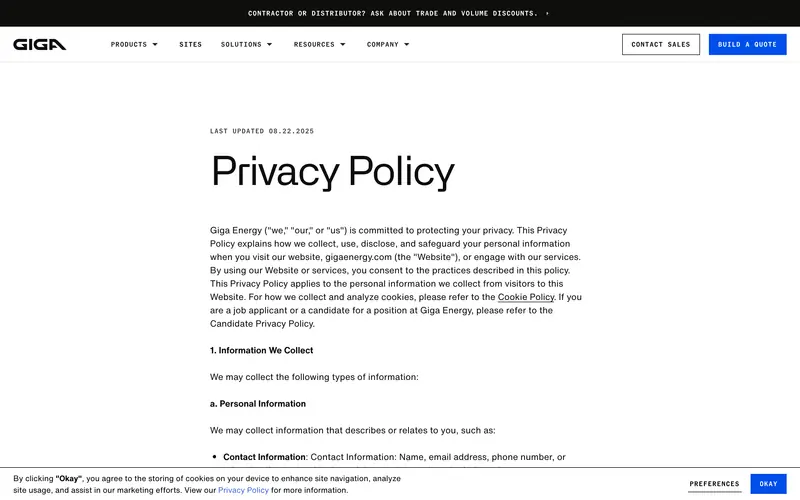Open the Cookie Policy link
800x500 pixels.
526,297
